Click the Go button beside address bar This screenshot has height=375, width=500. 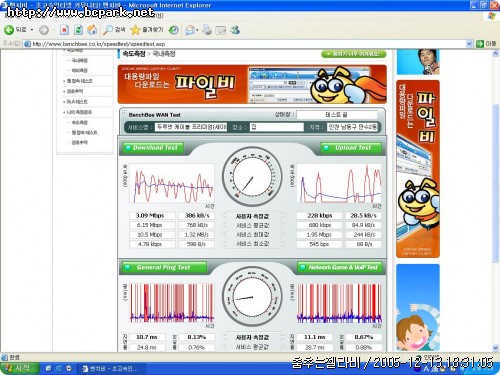486,44
